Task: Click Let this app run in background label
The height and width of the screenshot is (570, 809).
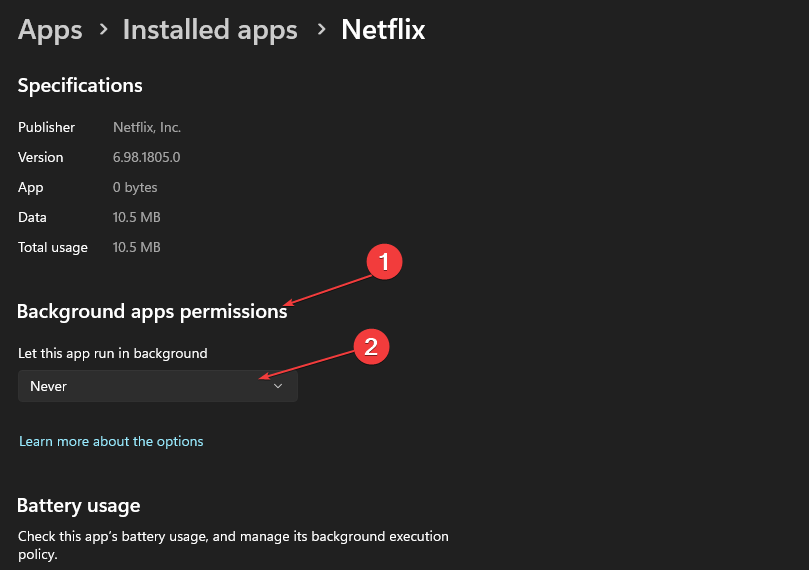Action: [113, 353]
